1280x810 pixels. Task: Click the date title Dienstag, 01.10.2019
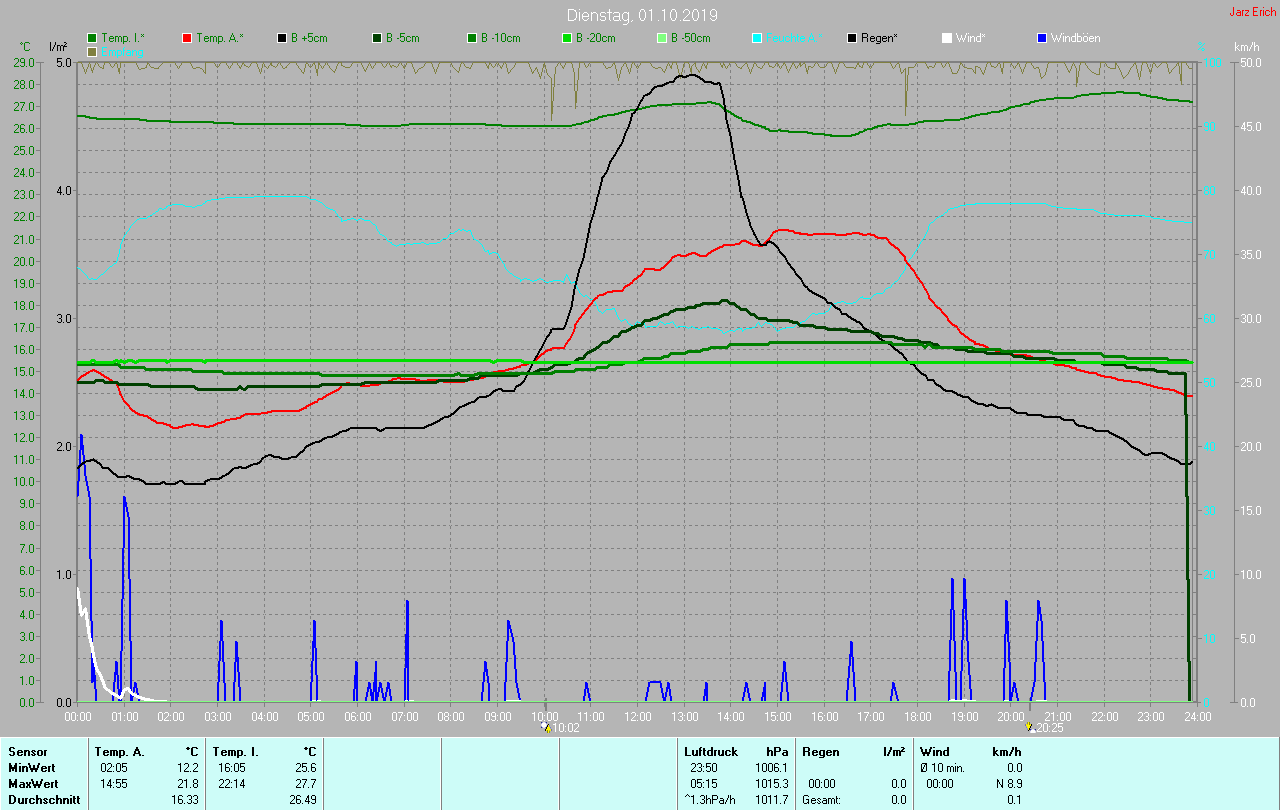coord(641,16)
